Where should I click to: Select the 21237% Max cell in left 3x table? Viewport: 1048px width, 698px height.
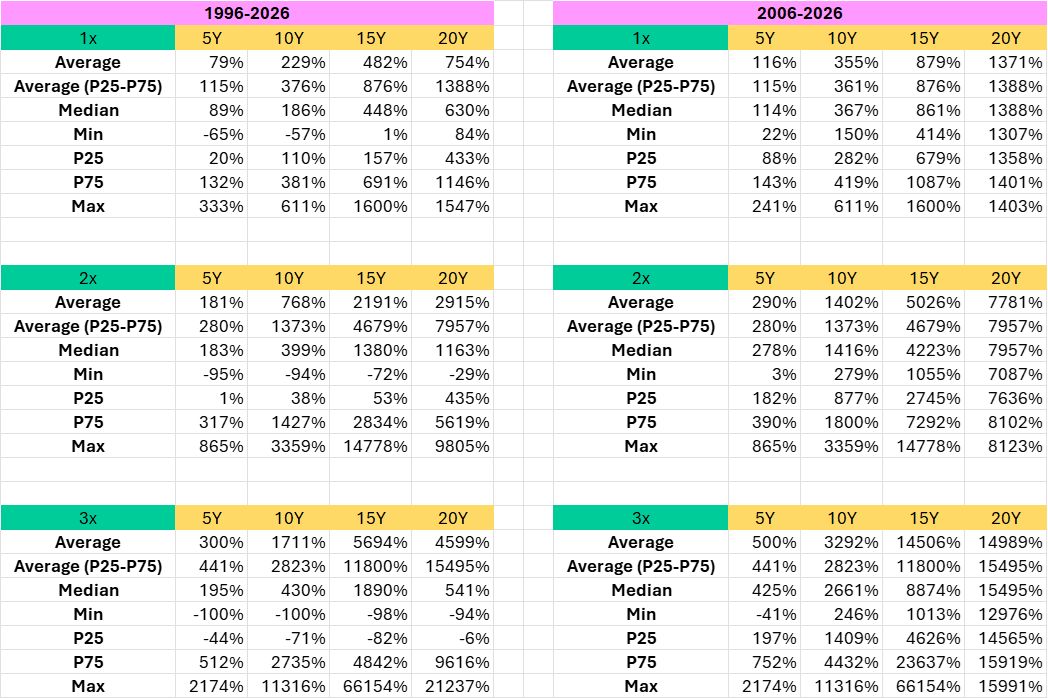tap(452, 686)
